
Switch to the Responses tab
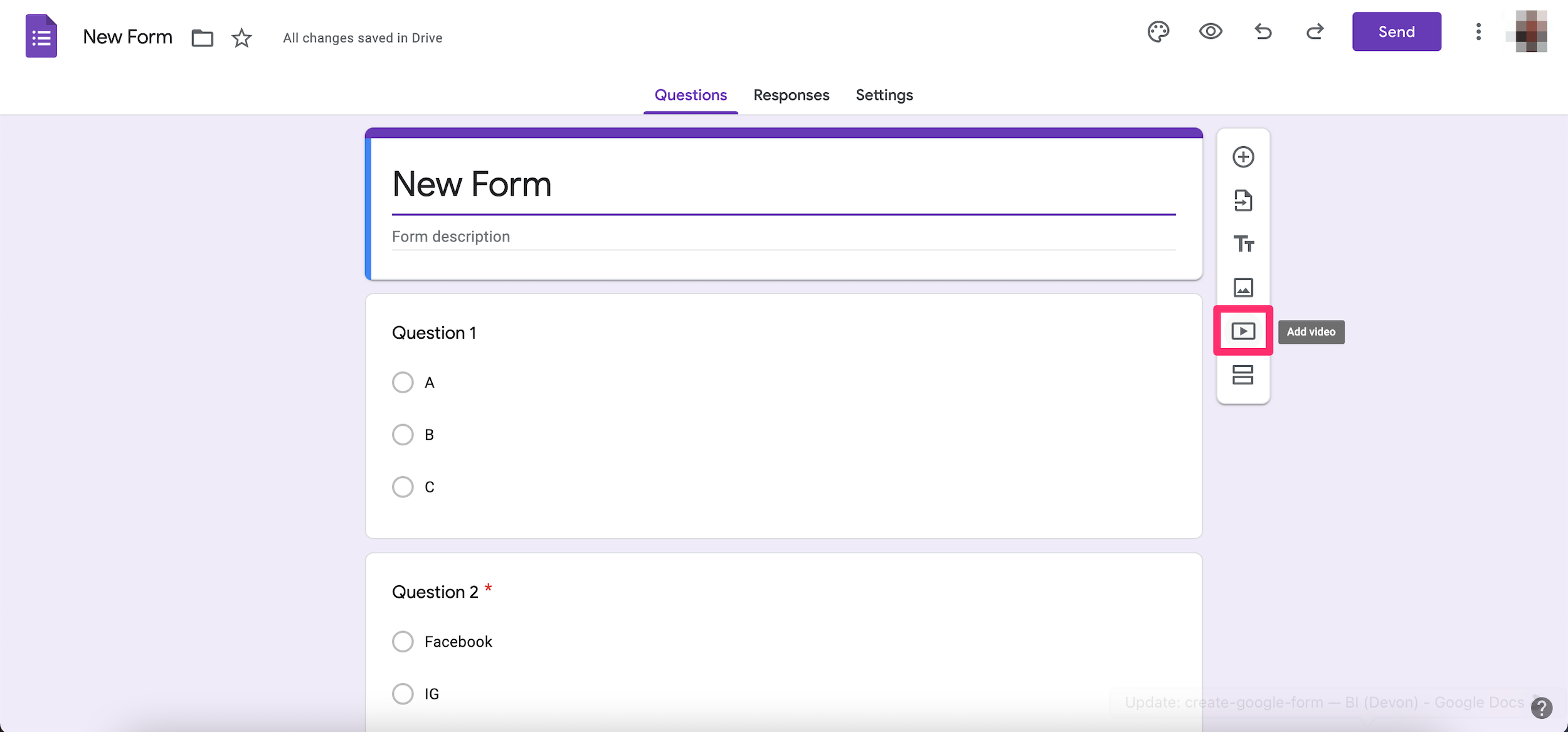click(791, 95)
